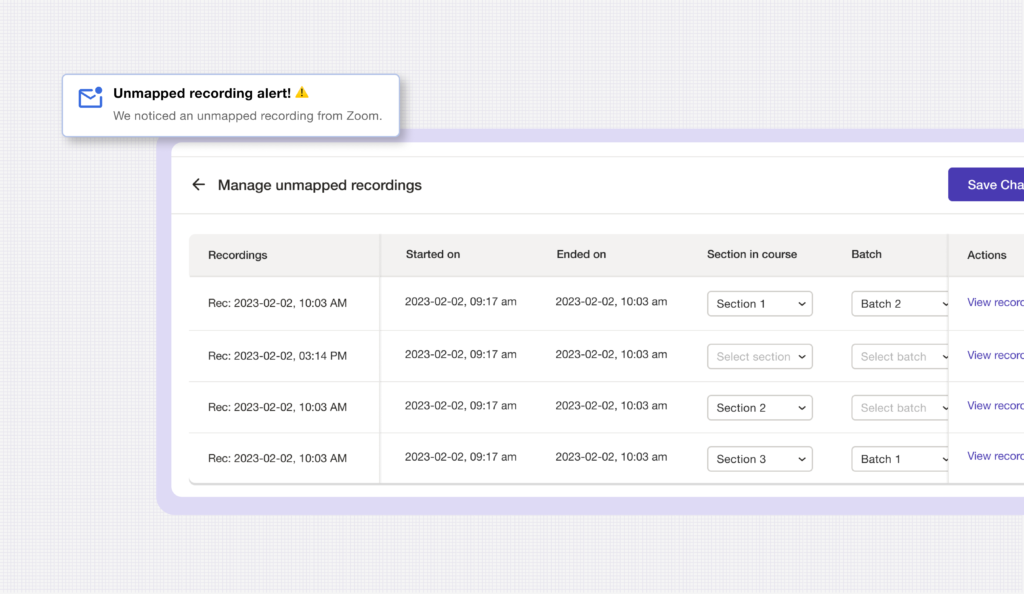1024x594 pixels.
Task: Click the 'Ended on' column header
Action: [581, 254]
